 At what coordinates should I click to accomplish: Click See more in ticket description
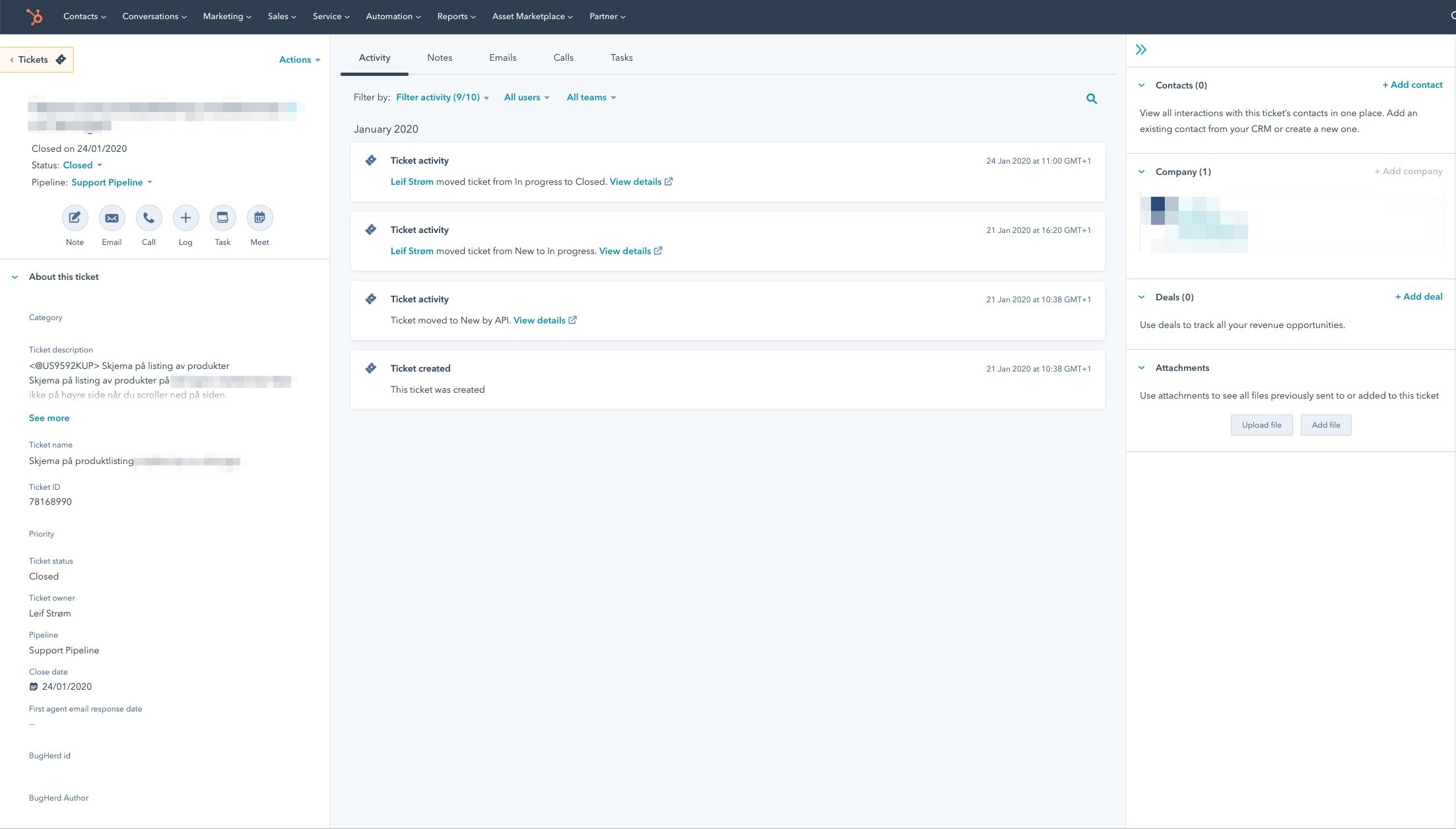[49, 418]
